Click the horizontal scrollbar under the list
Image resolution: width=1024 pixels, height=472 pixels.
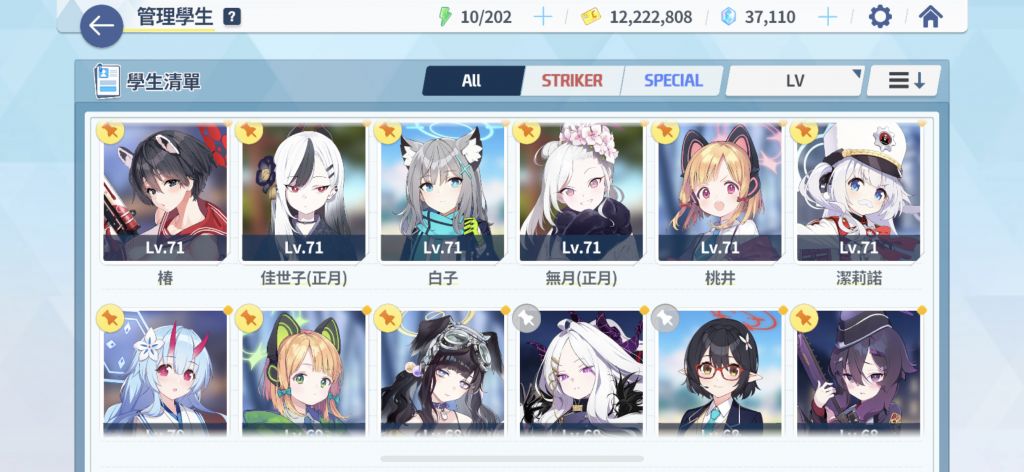pyautogui.click(x=512, y=459)
